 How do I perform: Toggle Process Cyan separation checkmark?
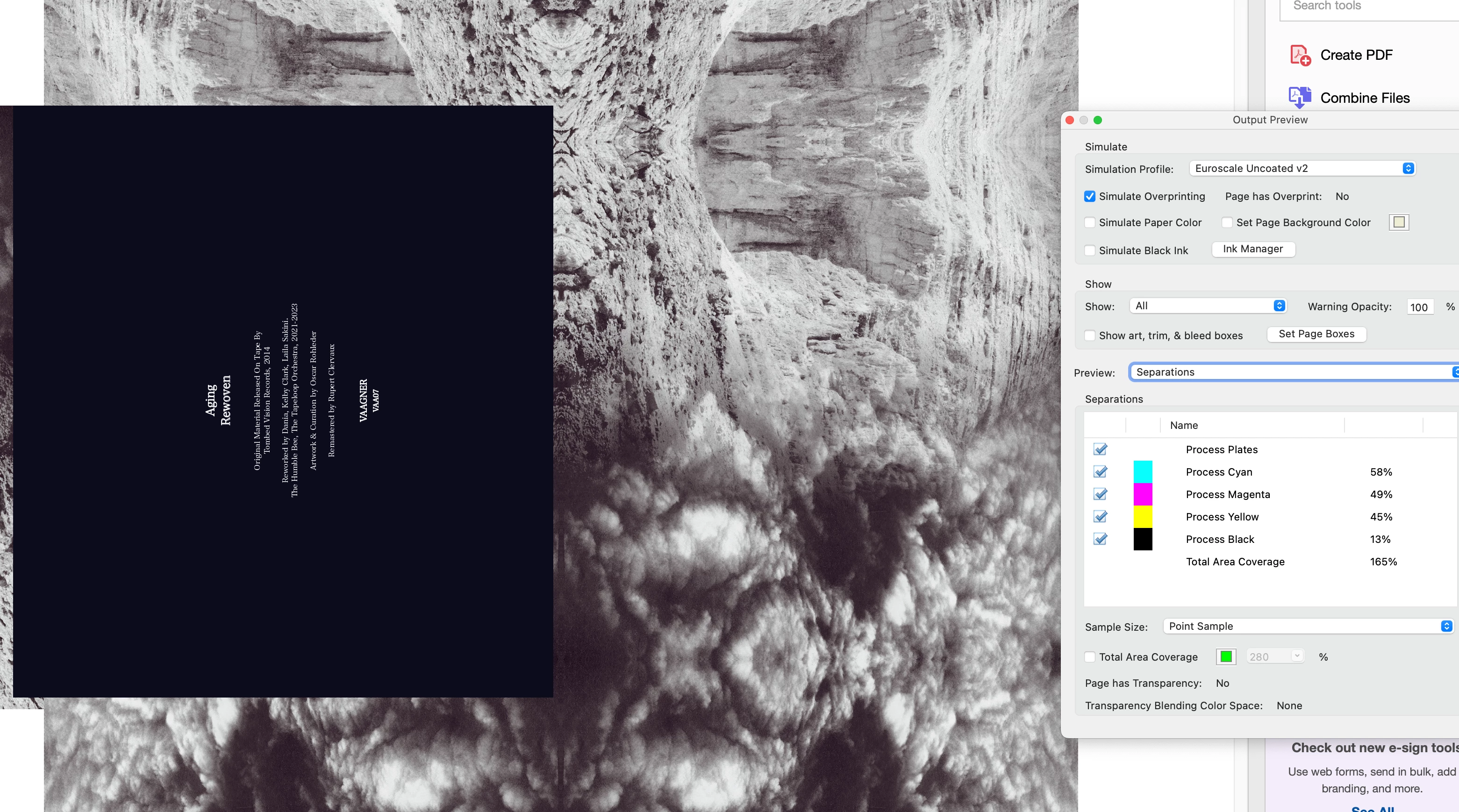click(x=1100, y=472)
